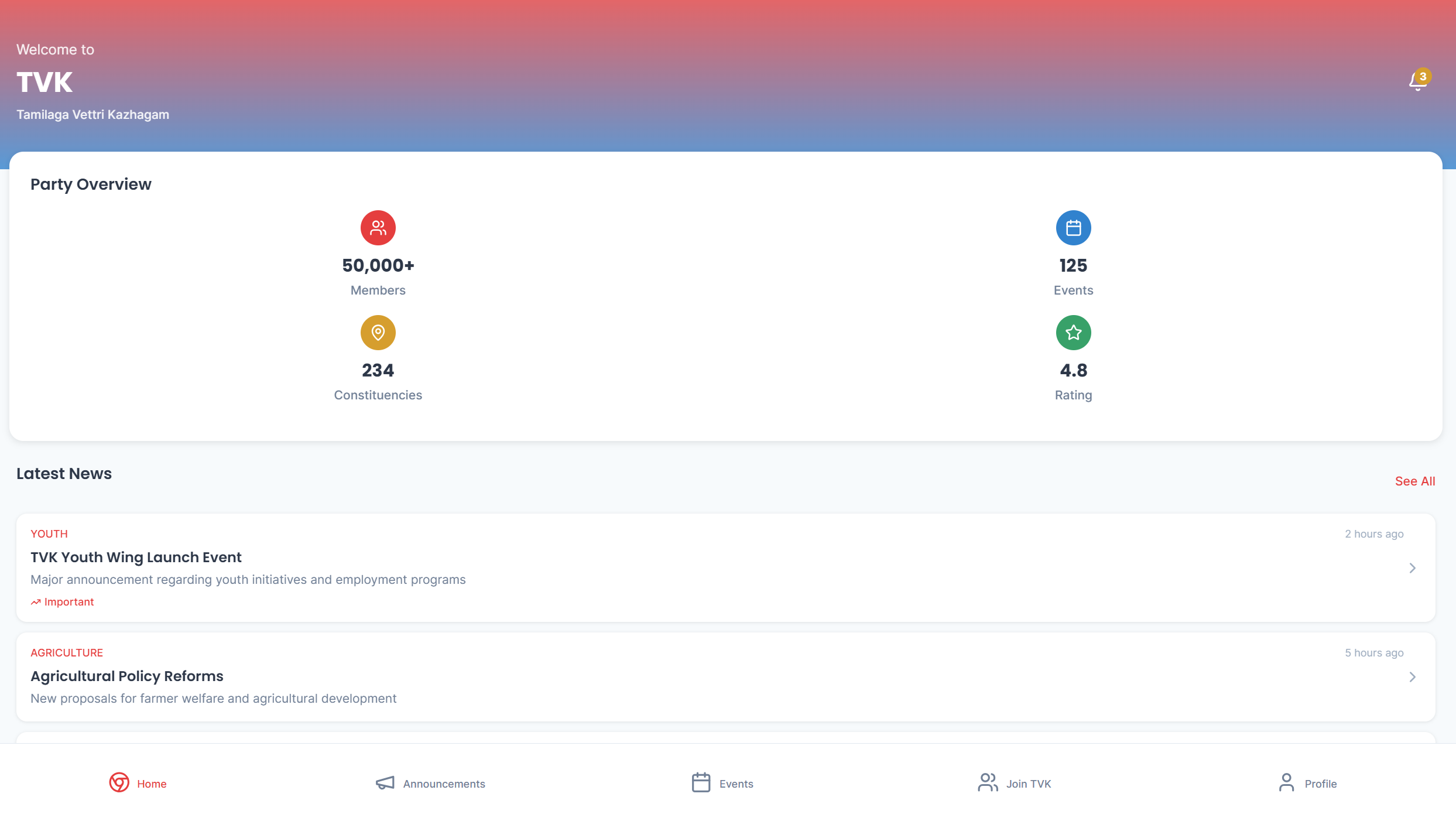Switch to the Announcements tab
This screenshot has height=814, width=1456.
(x=444, y=784)
